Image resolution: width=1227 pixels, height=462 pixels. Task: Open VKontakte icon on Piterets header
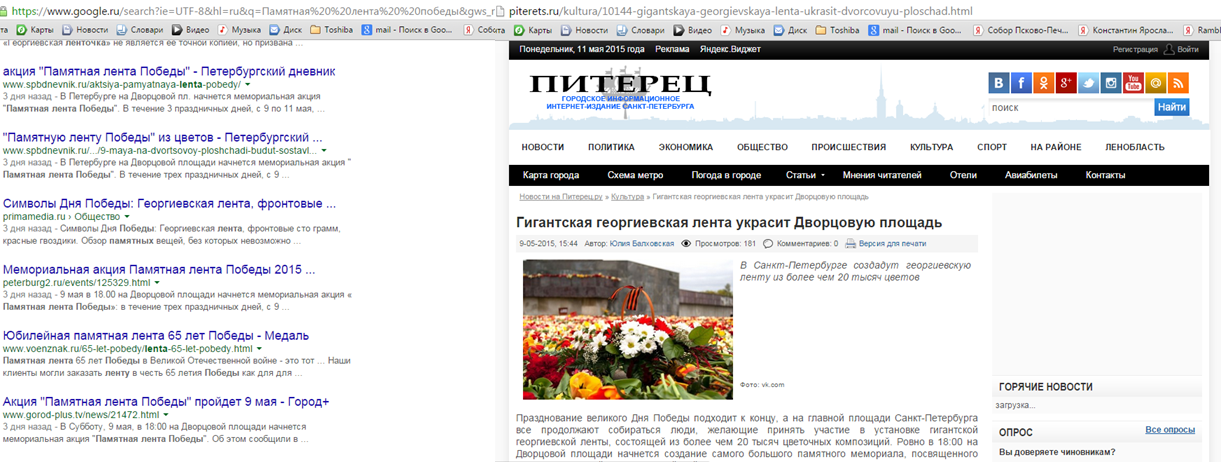[999, 83]
